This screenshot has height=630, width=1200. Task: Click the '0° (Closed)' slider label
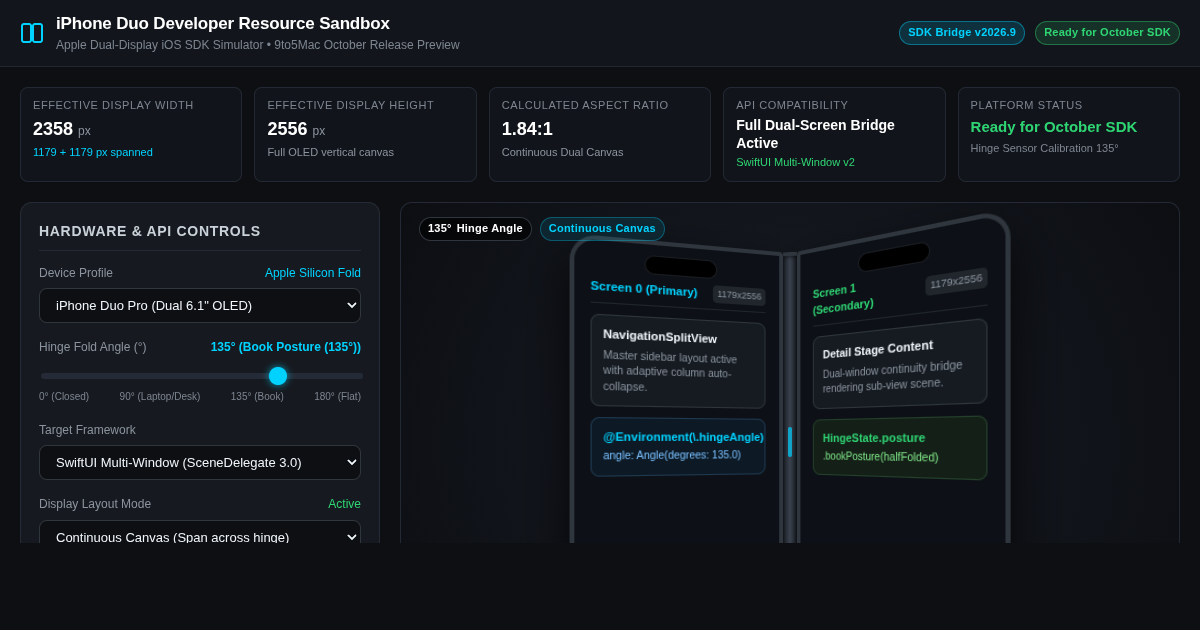64,397
